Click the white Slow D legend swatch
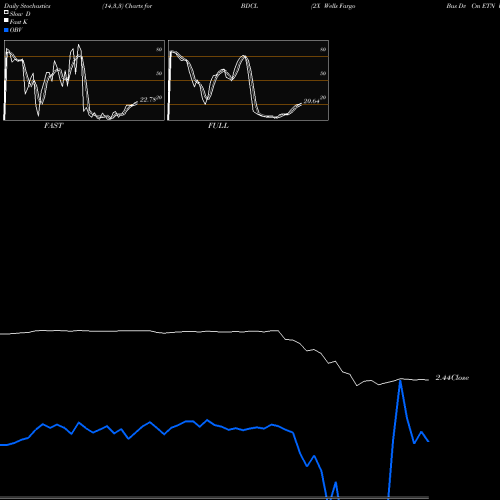The image size is (500, 500). pyautogui.click(x=6, y=12)
